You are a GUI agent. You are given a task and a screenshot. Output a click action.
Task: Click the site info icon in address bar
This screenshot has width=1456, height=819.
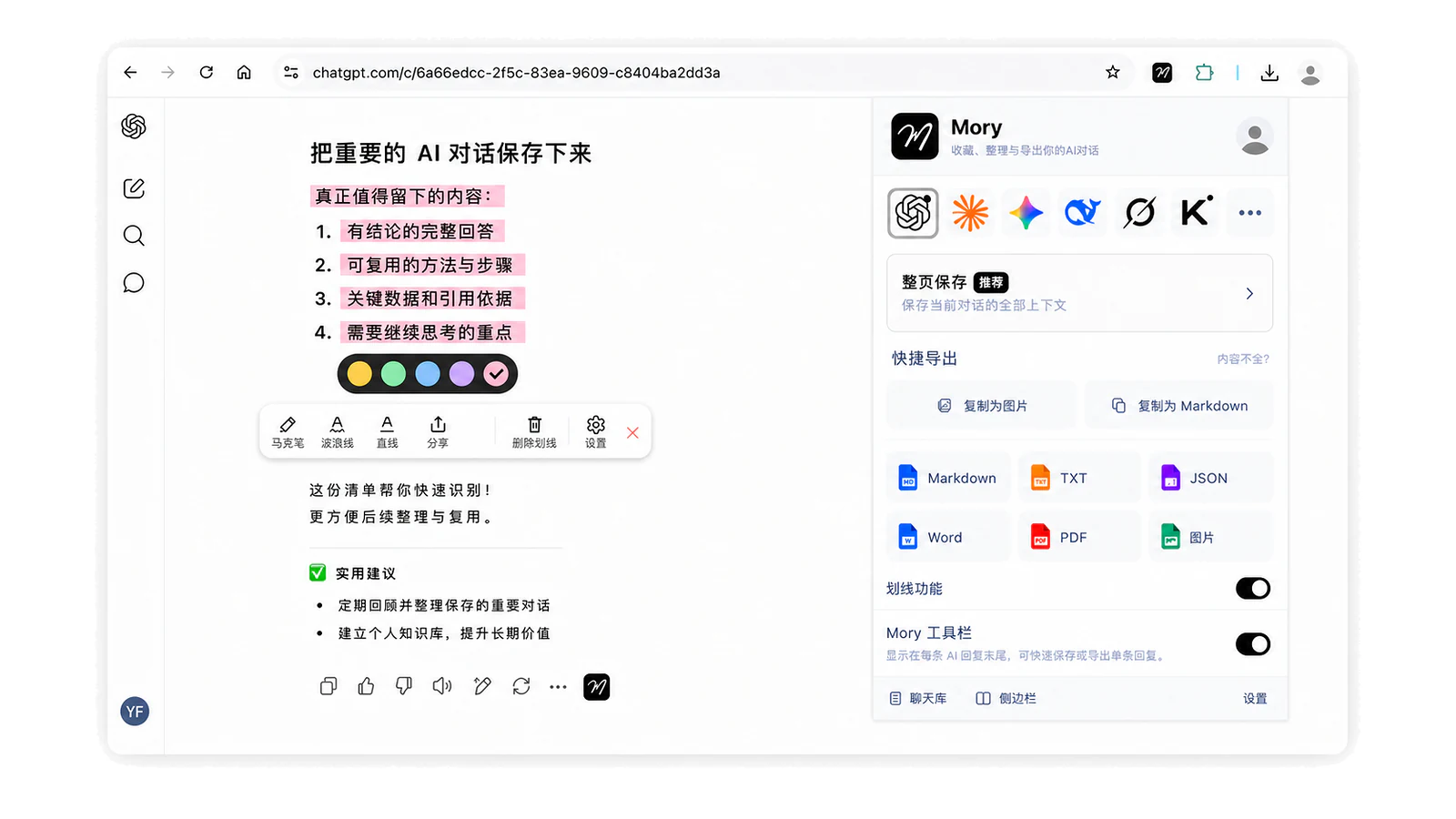click(291, 73)
